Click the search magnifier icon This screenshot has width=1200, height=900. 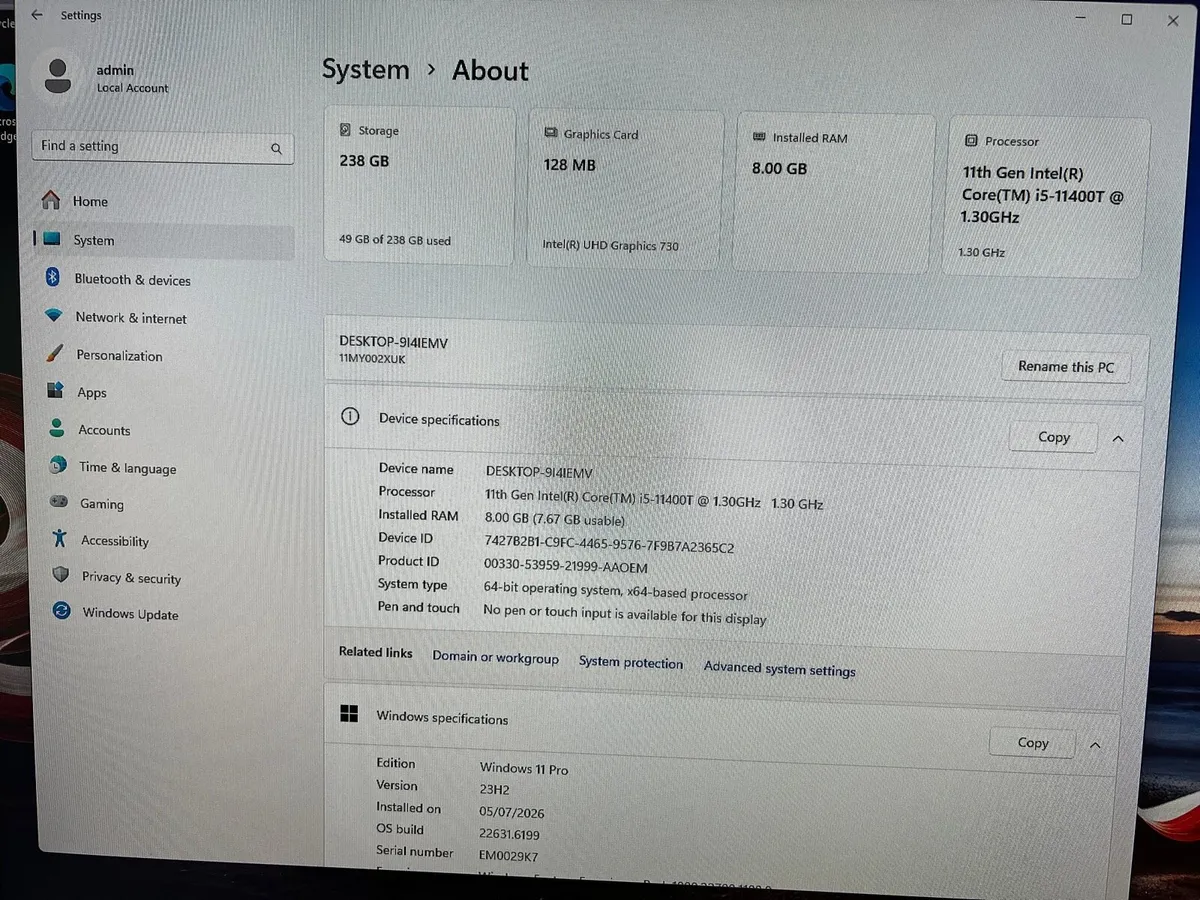coord(276,149)
